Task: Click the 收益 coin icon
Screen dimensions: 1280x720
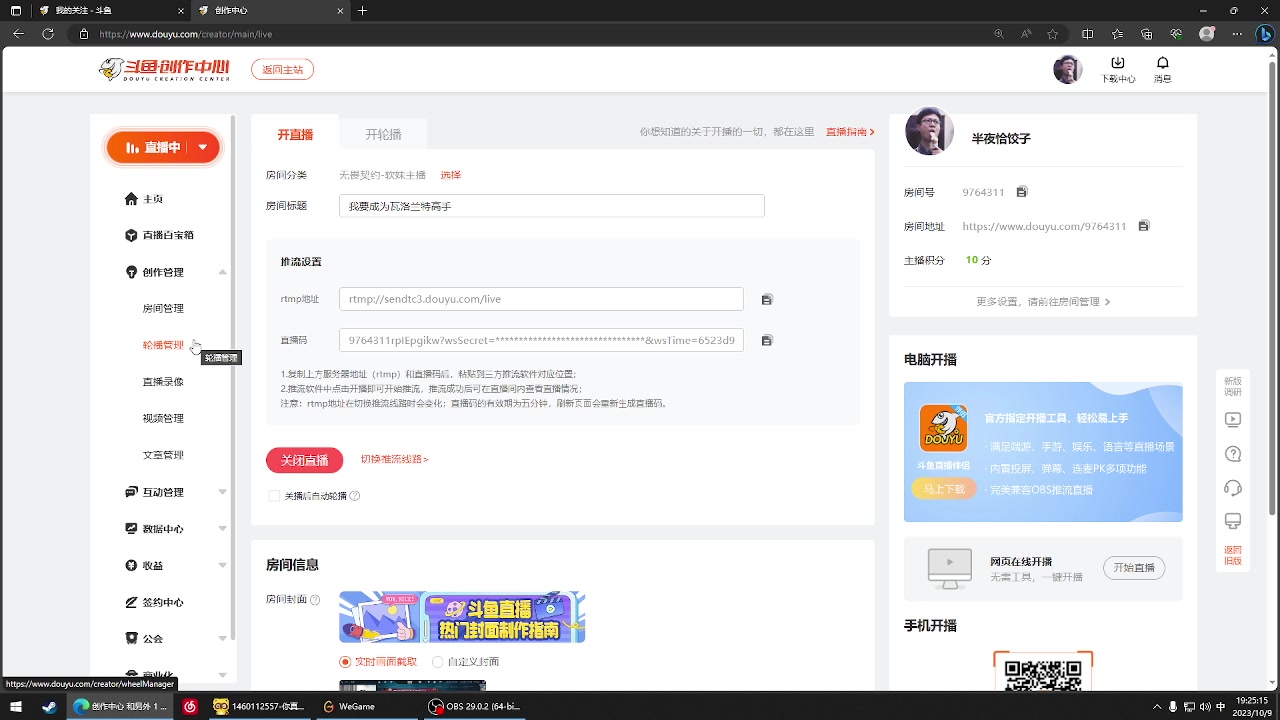Action: click(131, 565)
